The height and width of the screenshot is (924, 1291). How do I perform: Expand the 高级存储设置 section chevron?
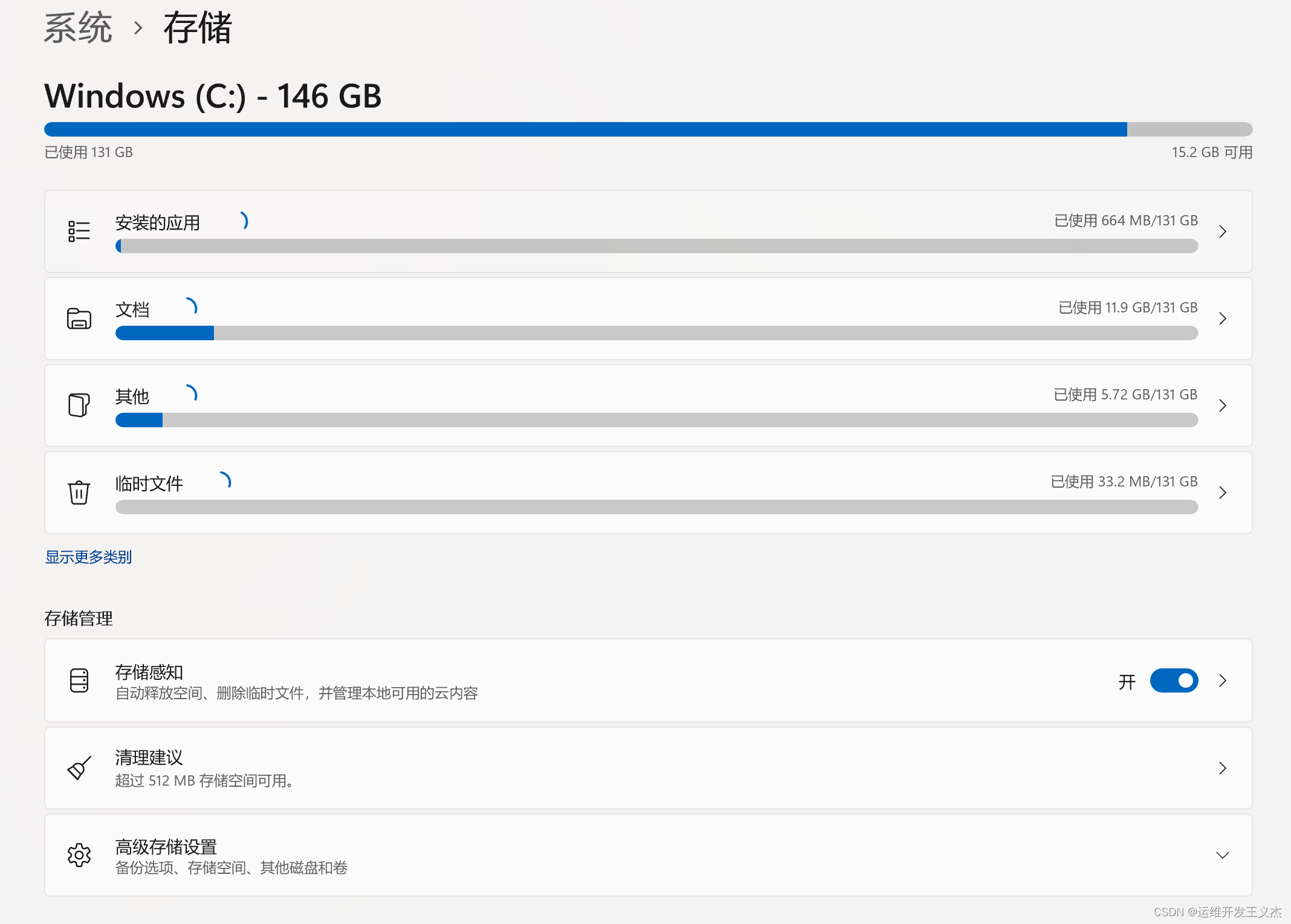click(x=1223, y=855)
